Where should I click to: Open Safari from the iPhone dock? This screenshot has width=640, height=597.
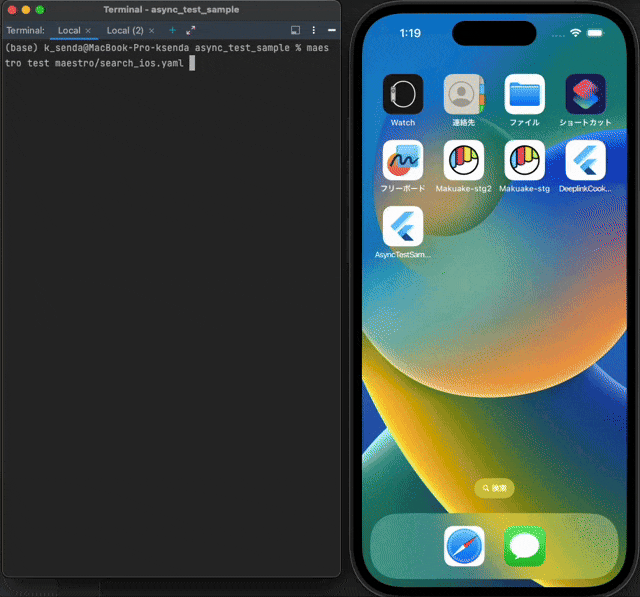[x=464, y=546]
